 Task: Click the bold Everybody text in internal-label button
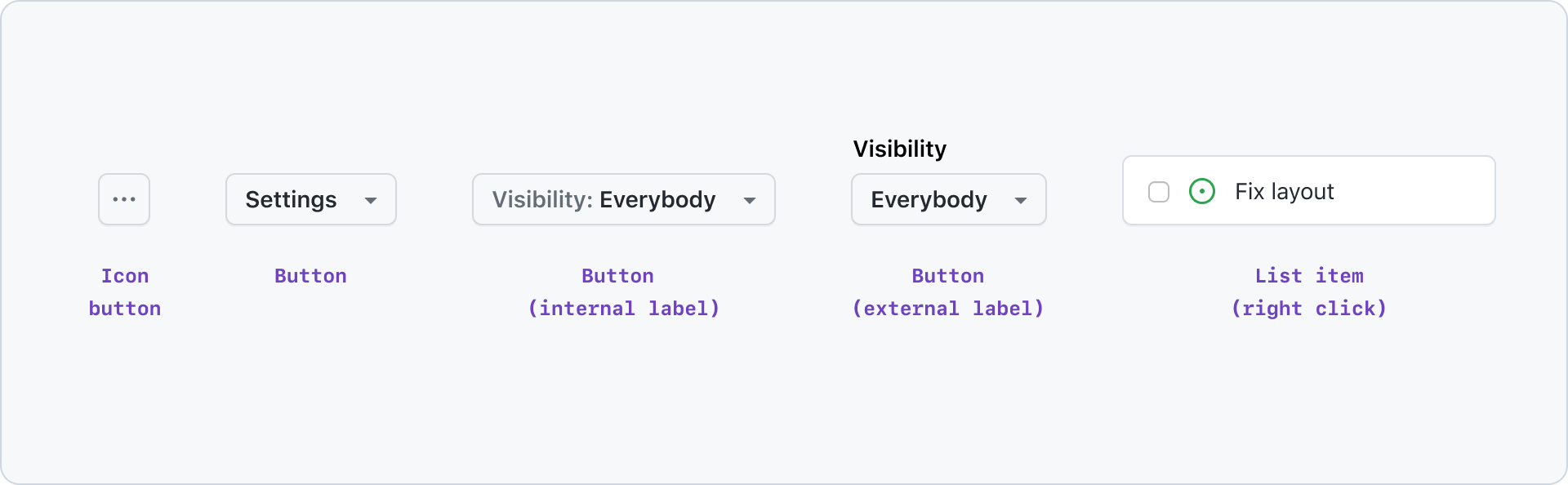click(657, 201)
